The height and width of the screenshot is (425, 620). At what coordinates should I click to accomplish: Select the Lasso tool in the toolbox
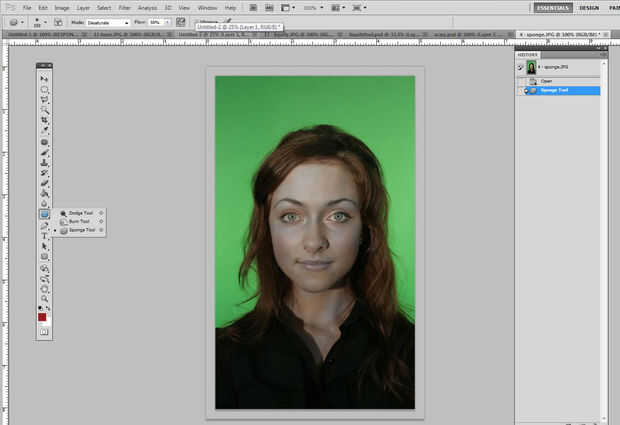tap(45, 100)
